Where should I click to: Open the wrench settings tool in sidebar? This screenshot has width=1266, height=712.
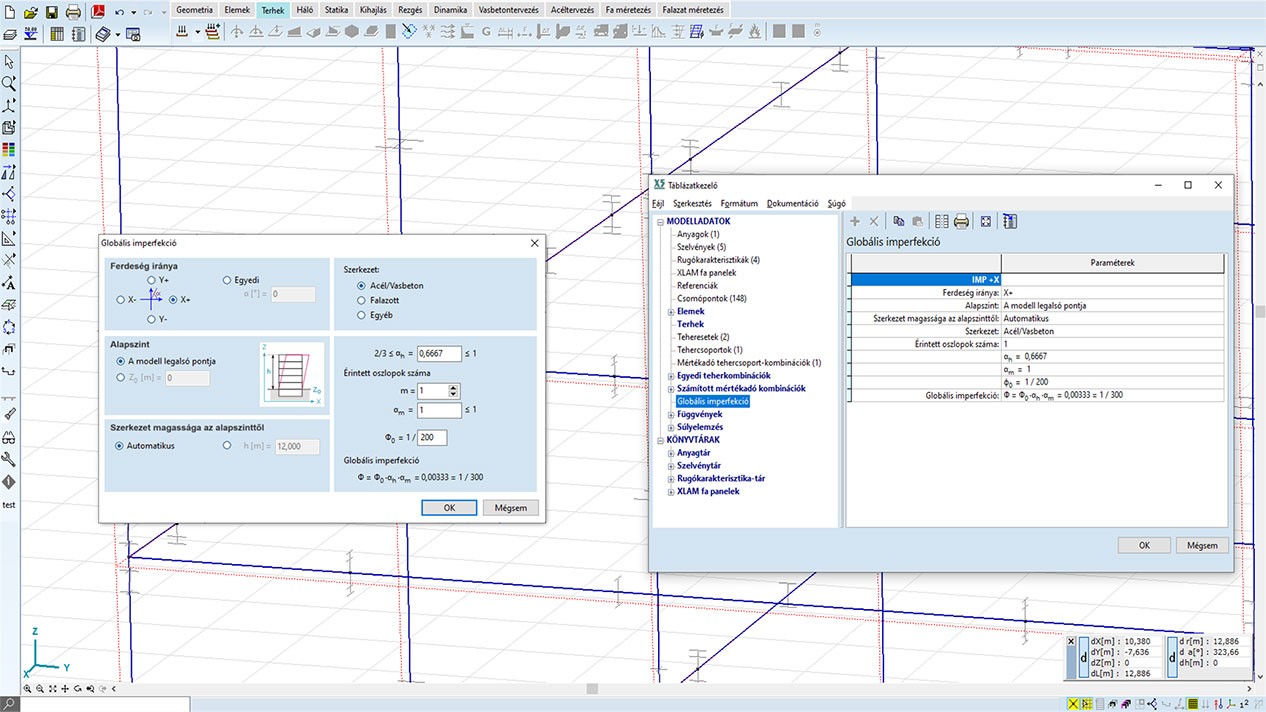pyautogui.click(x=9, y=459)
